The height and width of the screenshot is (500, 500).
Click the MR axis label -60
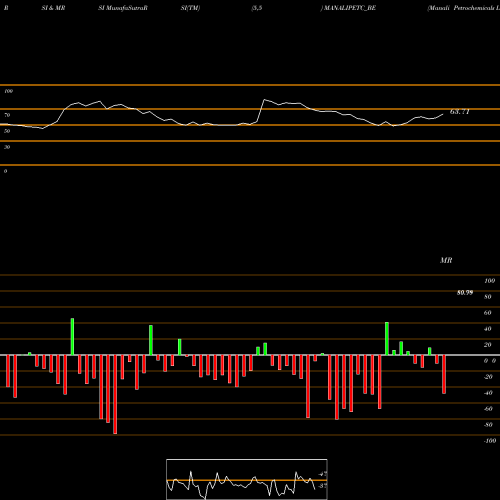point(488,409)
